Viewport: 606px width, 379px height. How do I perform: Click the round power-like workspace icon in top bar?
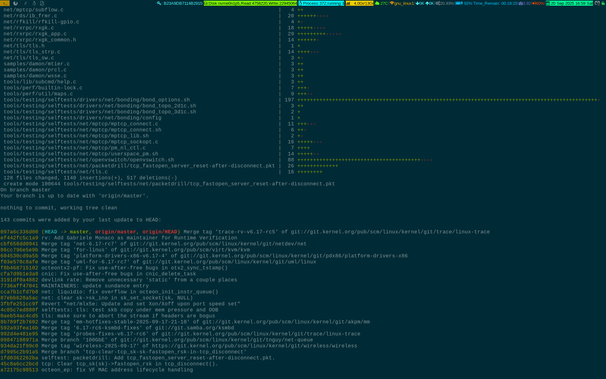15,3
